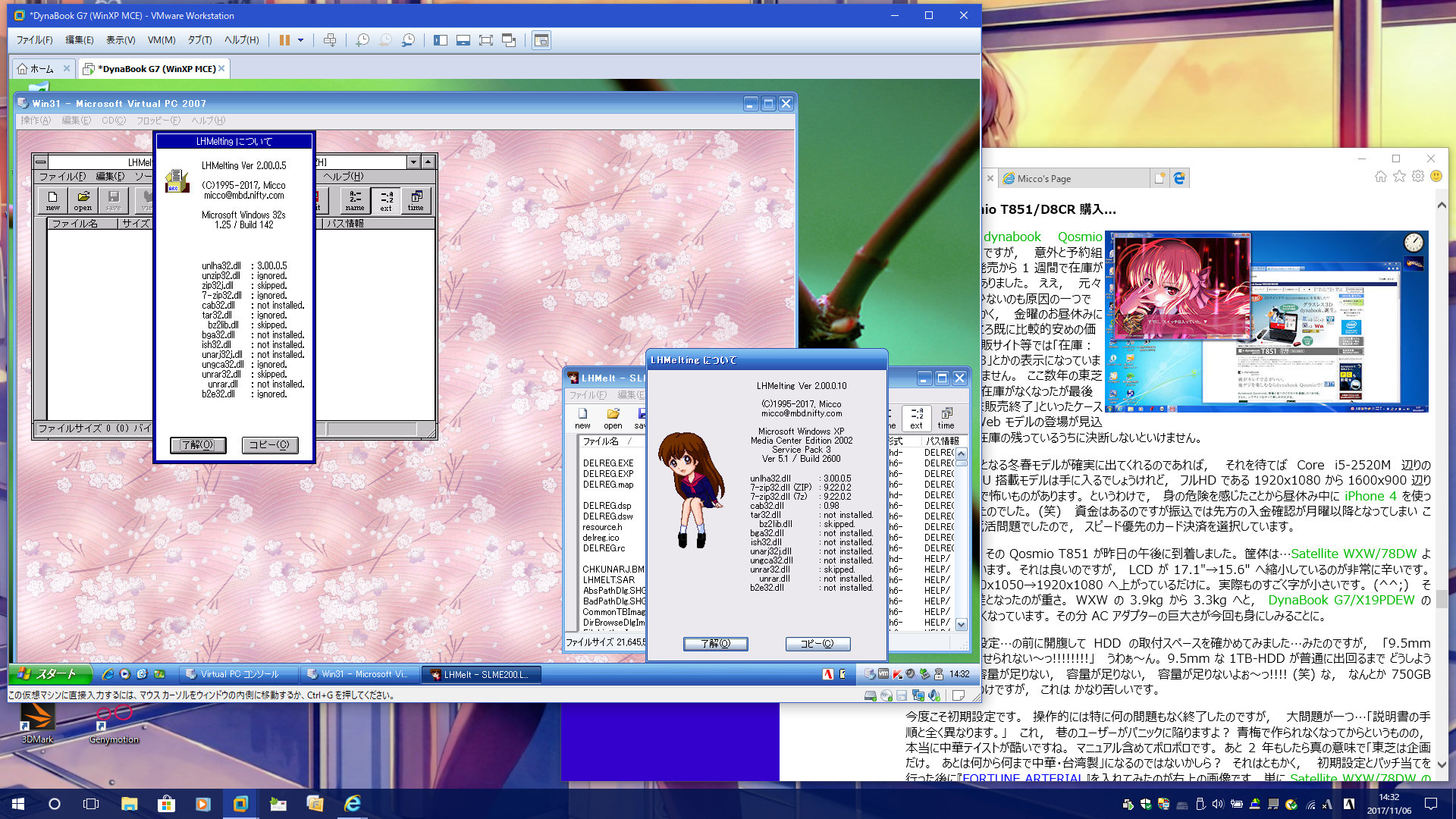This screenshot has width=1456, height=819.
Task: Click 了解(O) in the LHMelting 2.00.0.10 dialog
Action: point(715,644)
